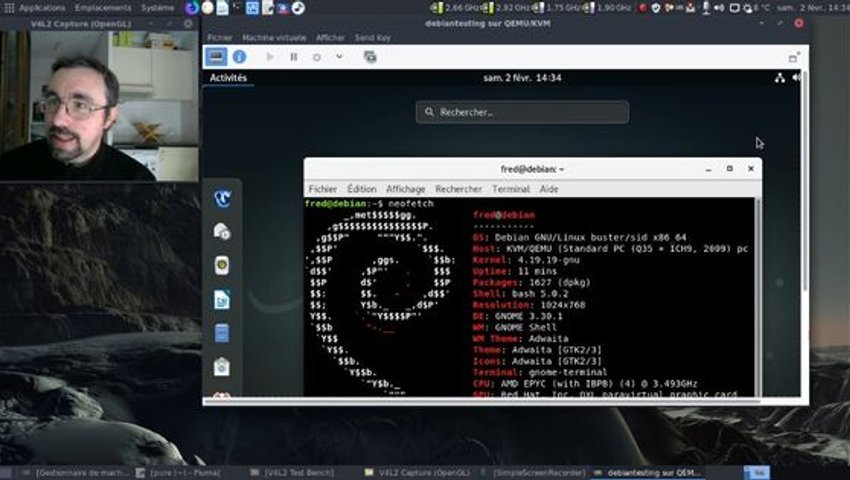Launch the second dock icon with clock badge
Screen dimensions: 850x480
pyautogui.click(x=222, y=232)
